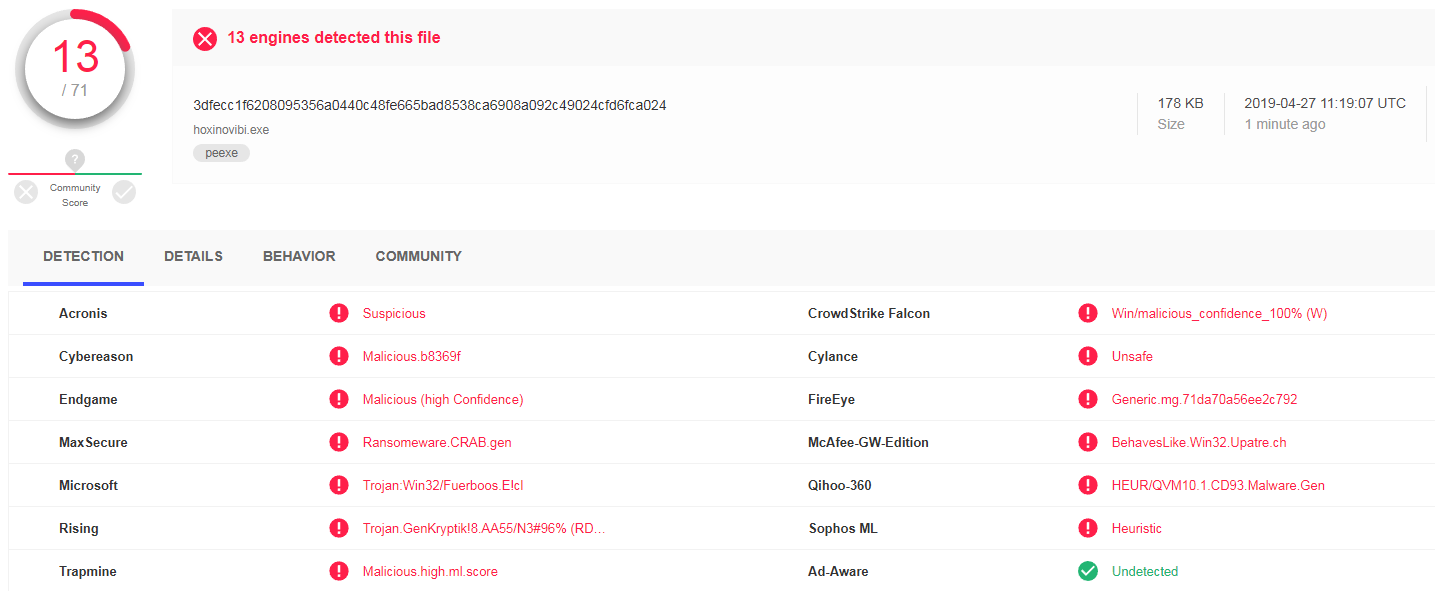Click the community score question mark icon
Screen dimensions: 1435x591
(x=75, y=160)
